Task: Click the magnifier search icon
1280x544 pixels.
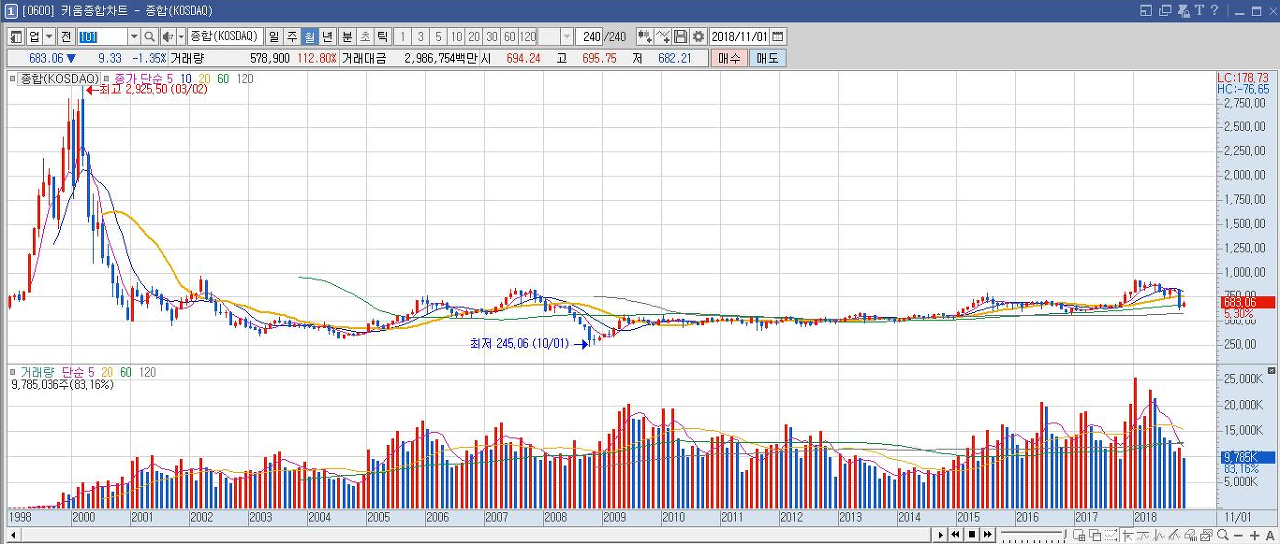Action: [x=150, y=37]
